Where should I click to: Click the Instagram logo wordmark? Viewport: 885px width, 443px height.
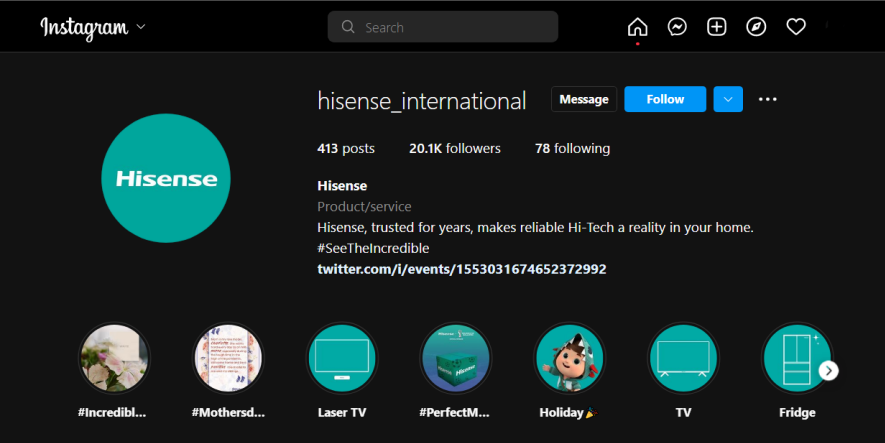point(84,27)
